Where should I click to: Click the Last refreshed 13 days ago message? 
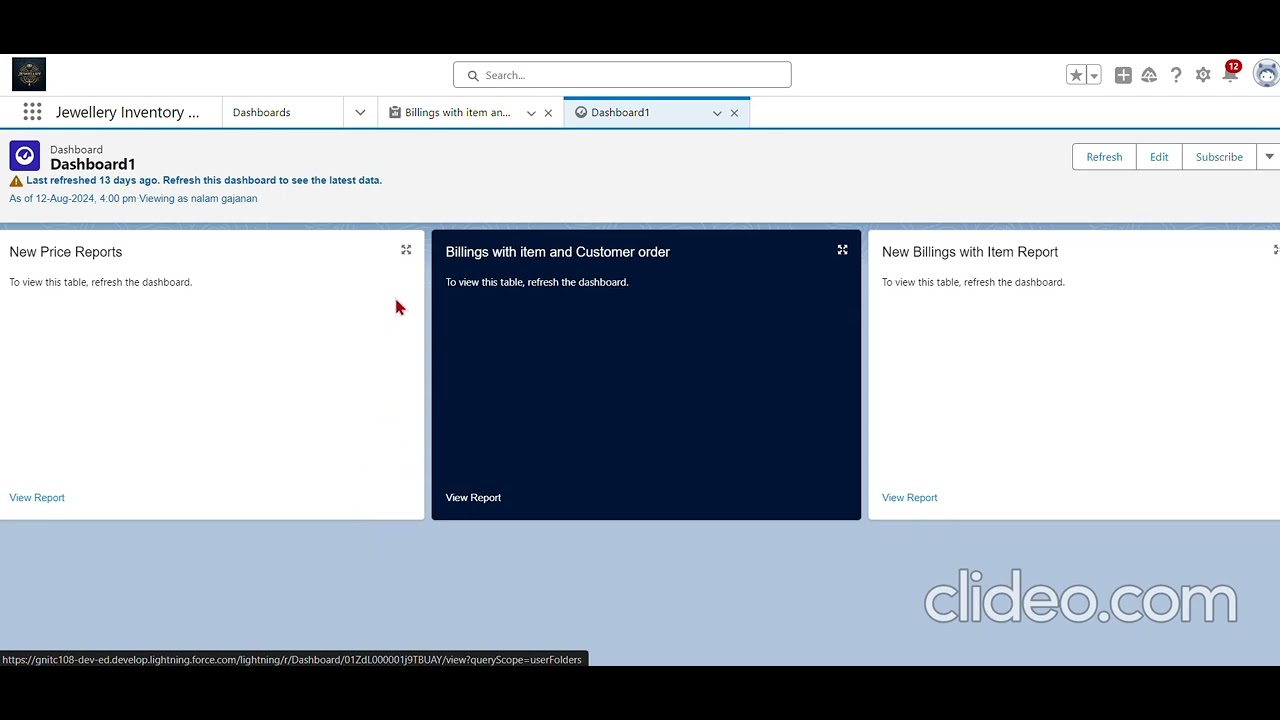(x=204, y=181)
